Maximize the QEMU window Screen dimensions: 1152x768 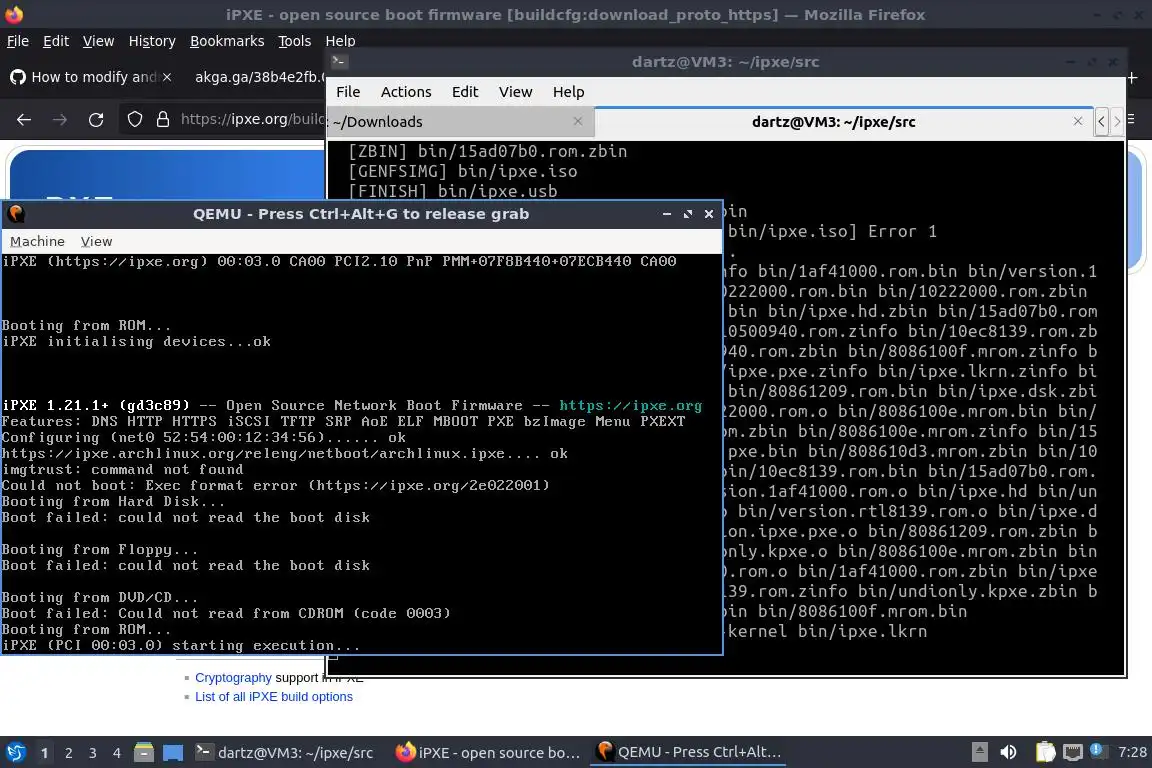[x=688, y=214]
